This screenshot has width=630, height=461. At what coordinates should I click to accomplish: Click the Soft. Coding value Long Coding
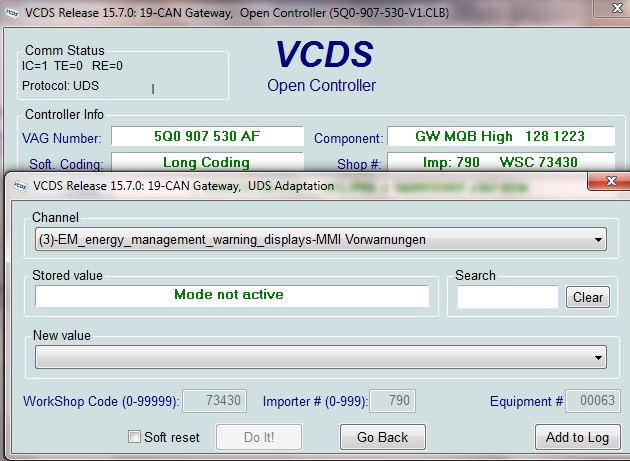click(207, 162)
